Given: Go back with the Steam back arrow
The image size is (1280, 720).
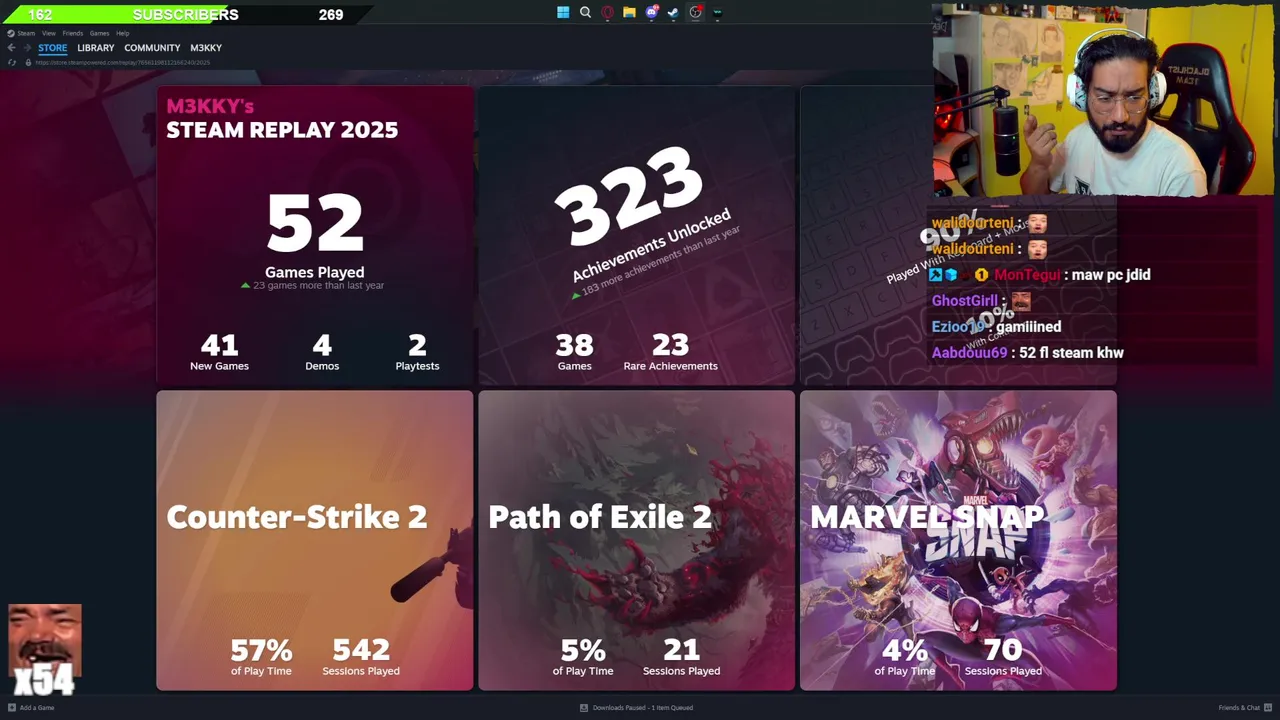Looking at the screenshot, I should pyautogui.click(x=11, y=48).
